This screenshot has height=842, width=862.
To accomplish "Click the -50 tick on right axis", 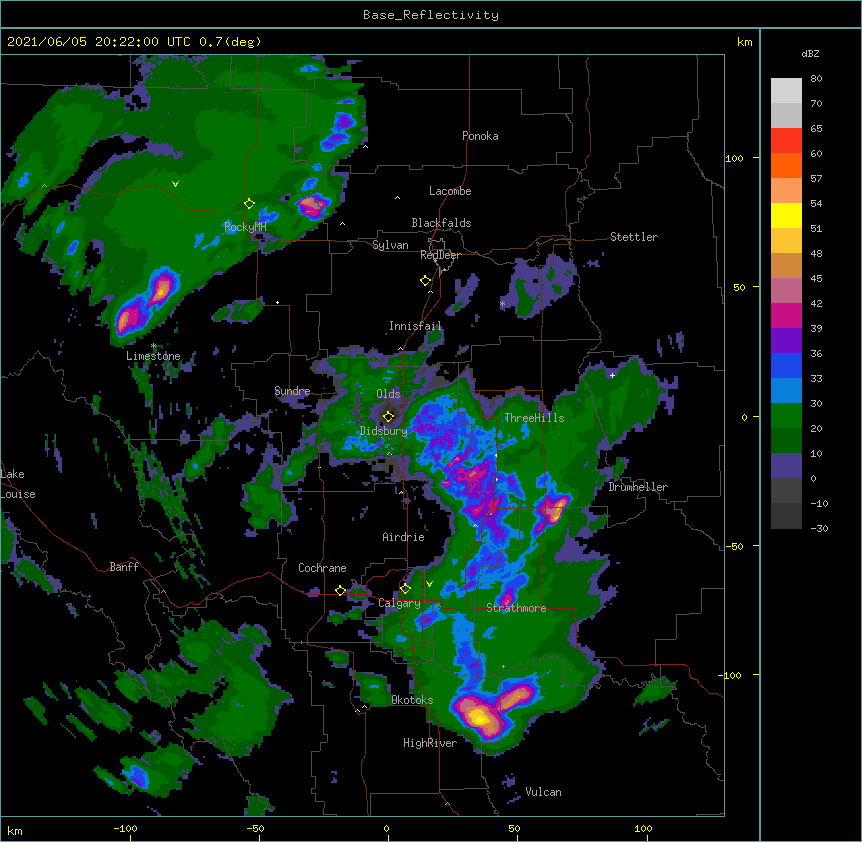I will (734, 546).
